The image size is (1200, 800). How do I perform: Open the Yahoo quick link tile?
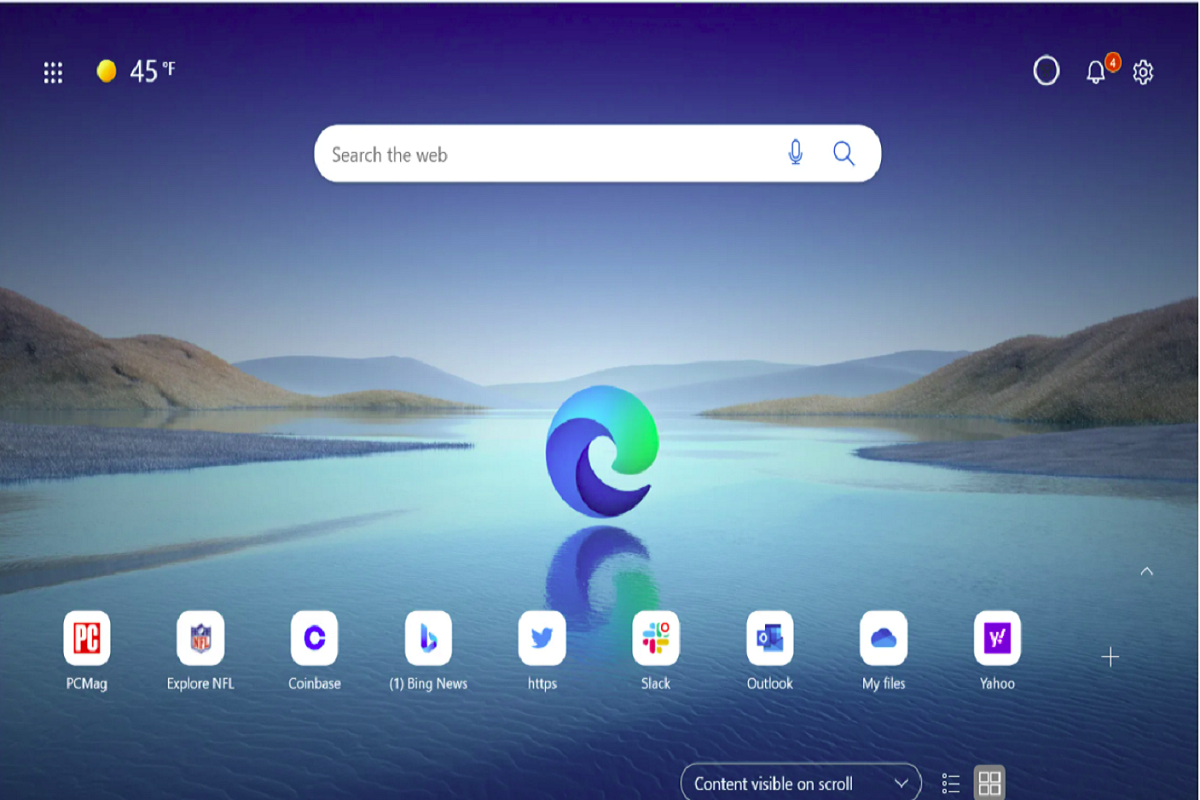(997, 638)
